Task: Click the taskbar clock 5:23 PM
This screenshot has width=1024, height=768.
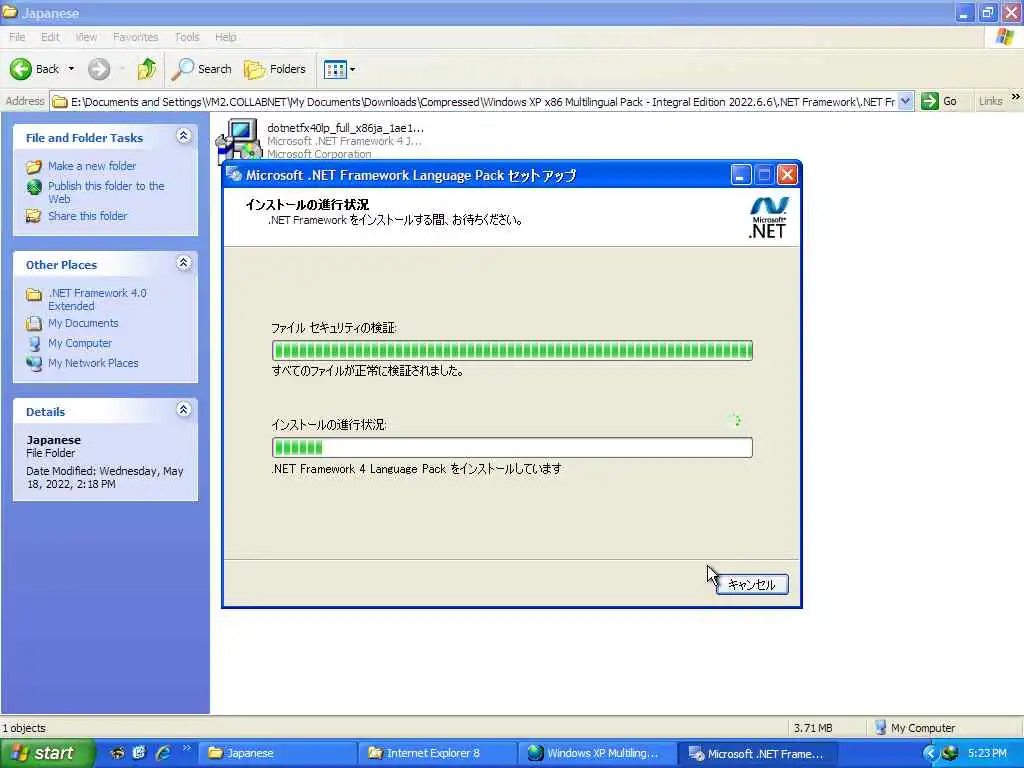Action: point(987,754)
